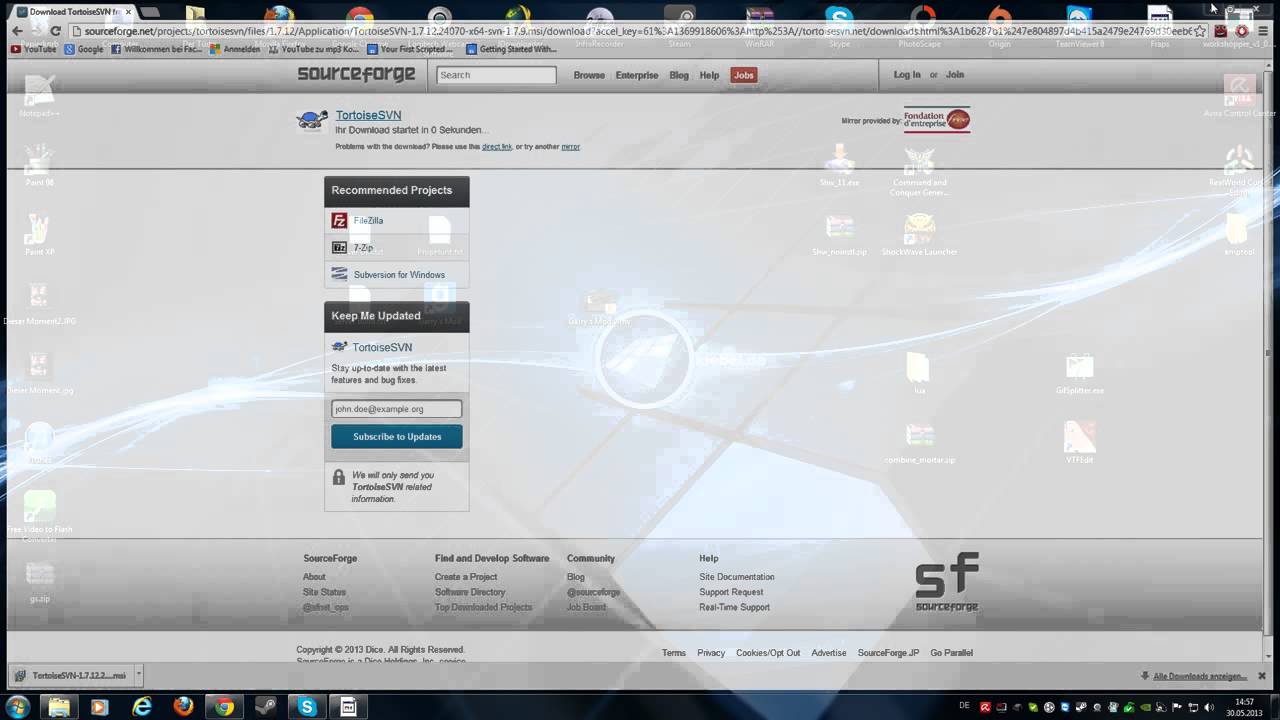Click Privacy in footer
The width and height of the screenshot is (1280, 720).
coord(711,653)
